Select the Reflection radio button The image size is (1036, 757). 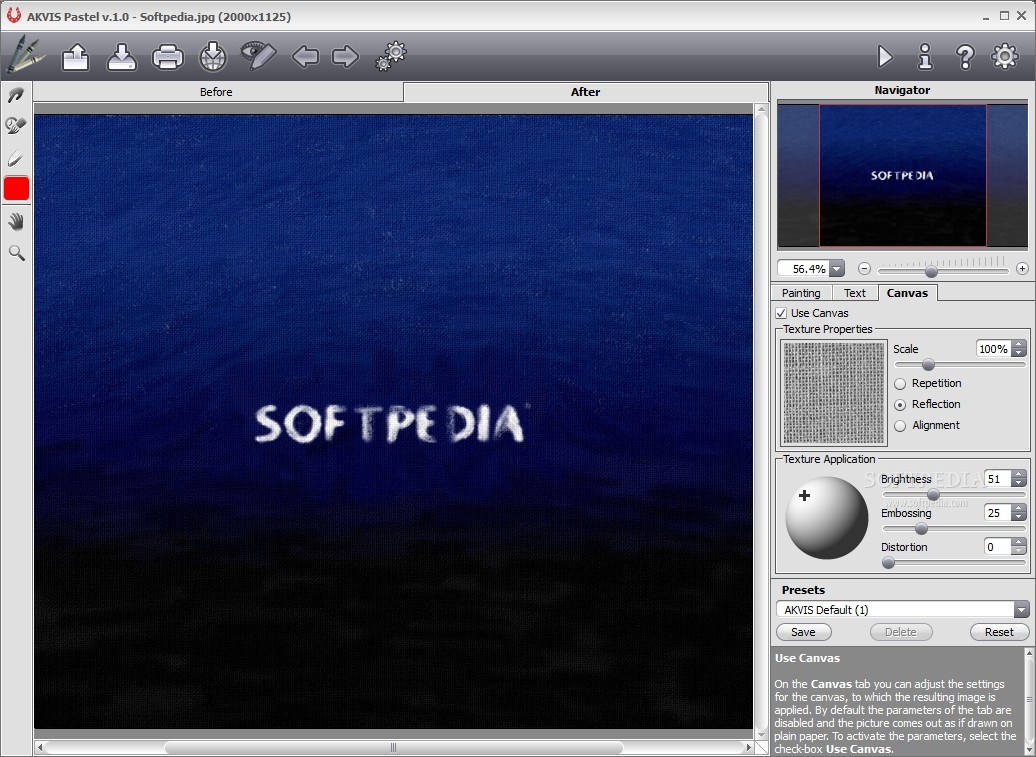(900, 405)
